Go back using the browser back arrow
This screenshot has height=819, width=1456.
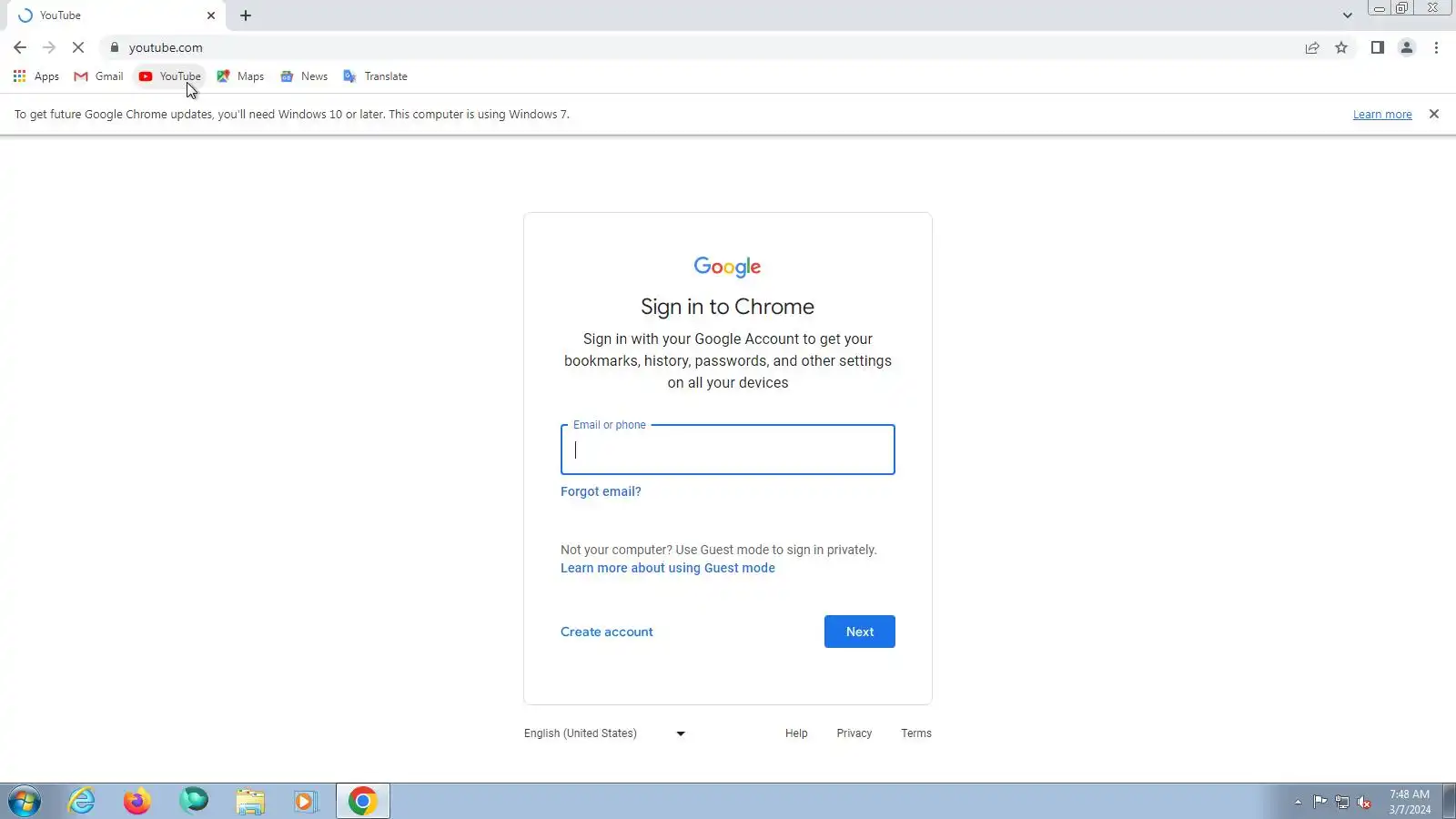tap(20, 47)
